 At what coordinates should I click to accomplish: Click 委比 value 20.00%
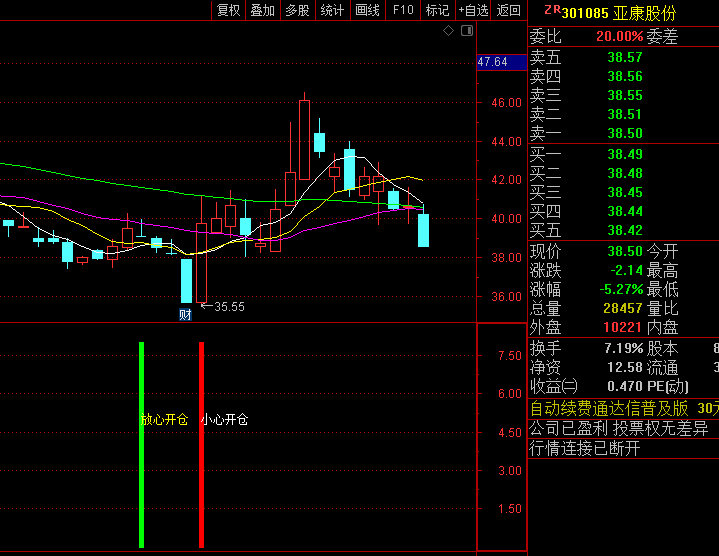coord(619,36)
